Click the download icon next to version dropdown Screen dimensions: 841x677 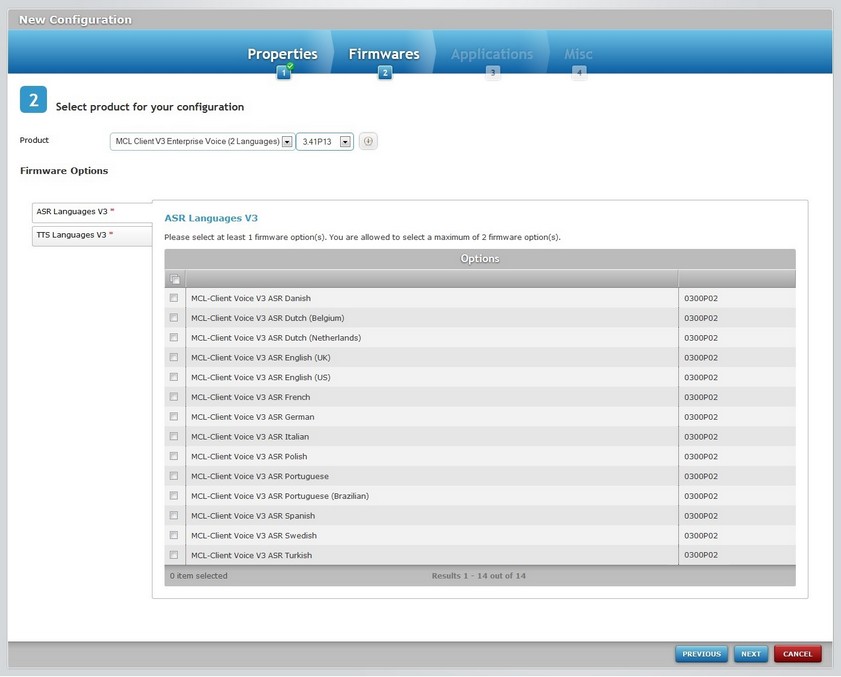point(368,142)
